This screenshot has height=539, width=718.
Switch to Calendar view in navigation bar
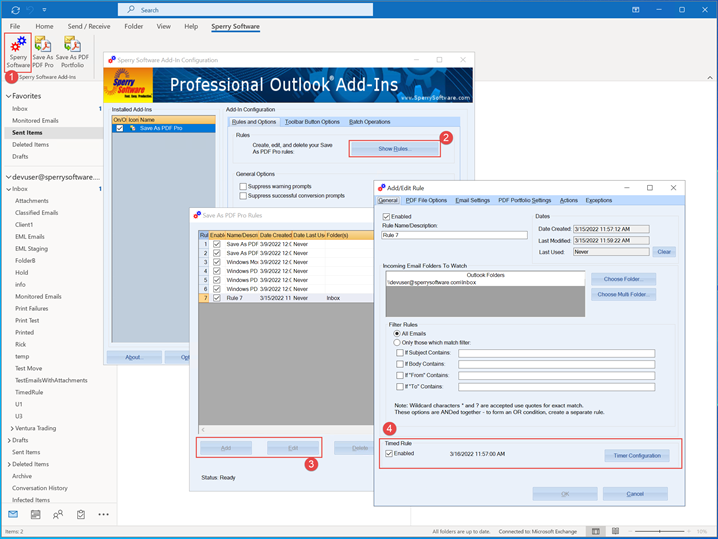click(35, 514)
